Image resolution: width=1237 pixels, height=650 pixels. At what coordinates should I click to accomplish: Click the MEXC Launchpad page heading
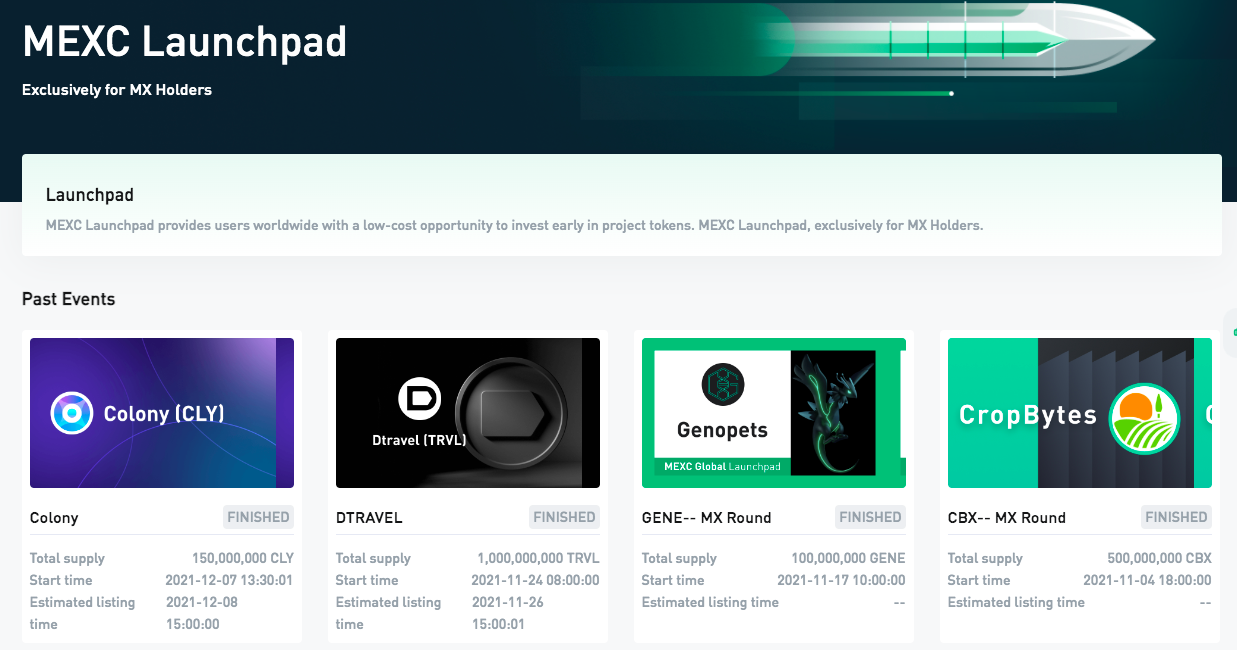click(185, 41)
